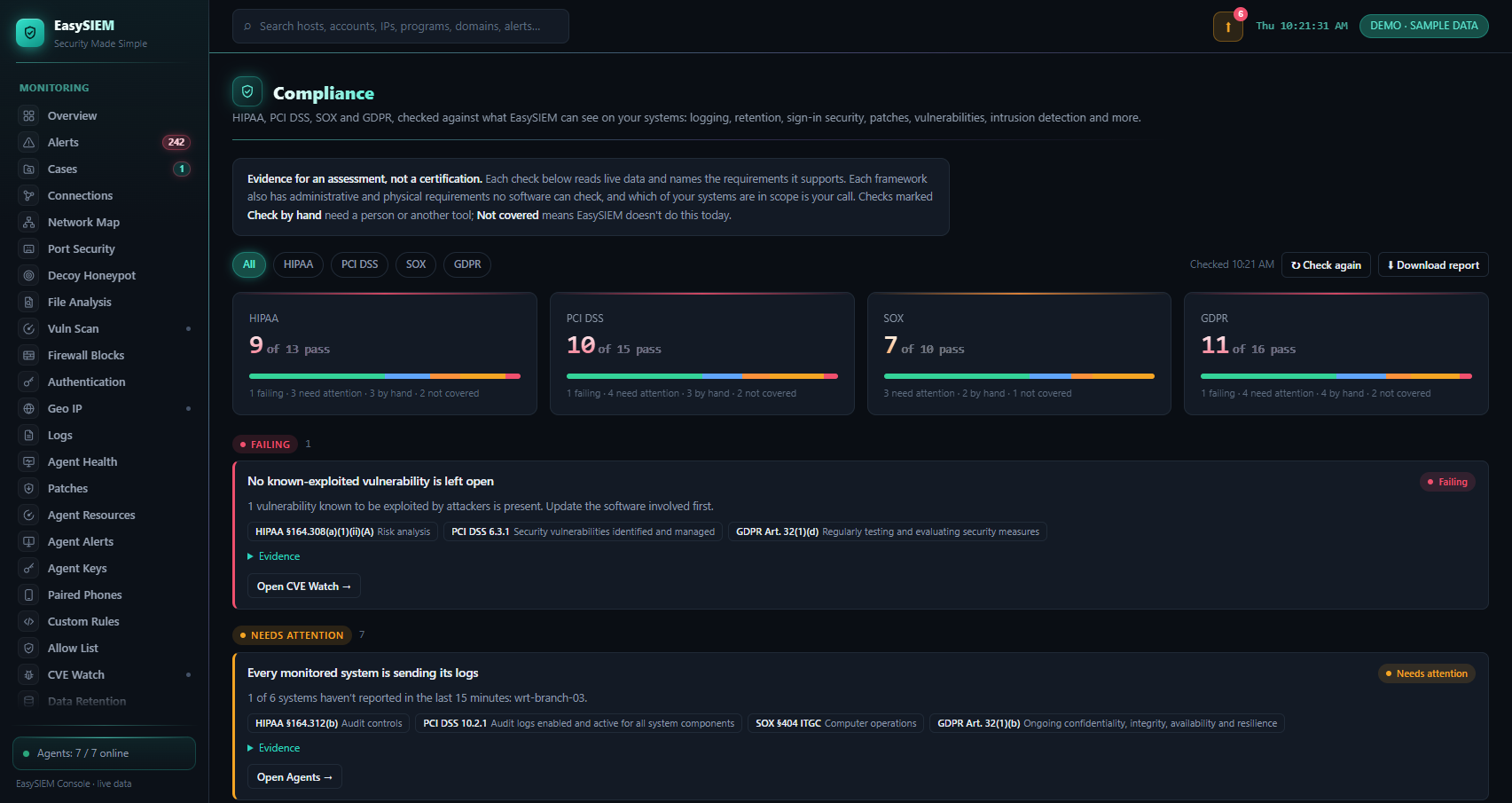1512x803 pixels.
Task: Click the Geo IP globe icon
Action: click(x=29, y=409)
